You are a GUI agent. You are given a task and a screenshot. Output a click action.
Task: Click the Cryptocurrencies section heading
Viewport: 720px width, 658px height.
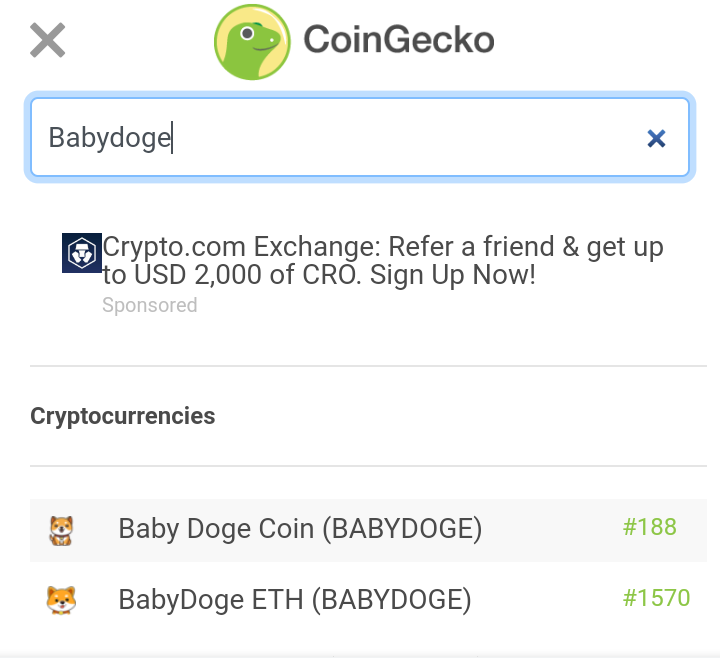(123, 416)
